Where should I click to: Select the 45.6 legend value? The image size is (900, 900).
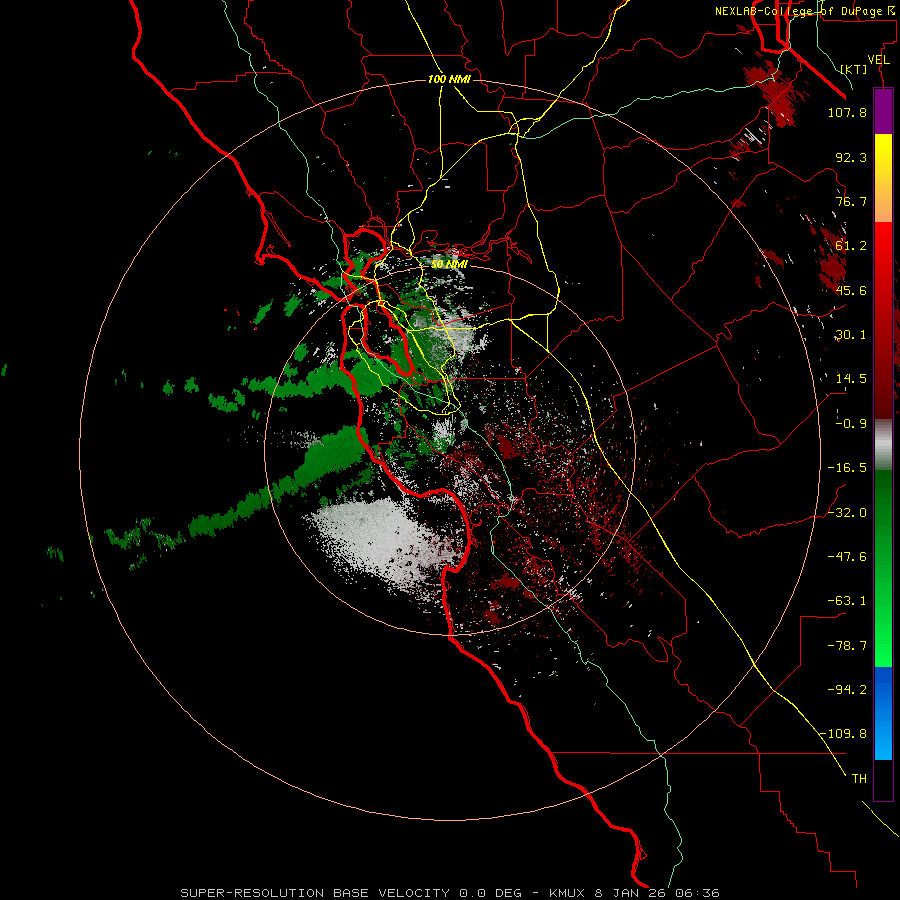click(851, 290)
